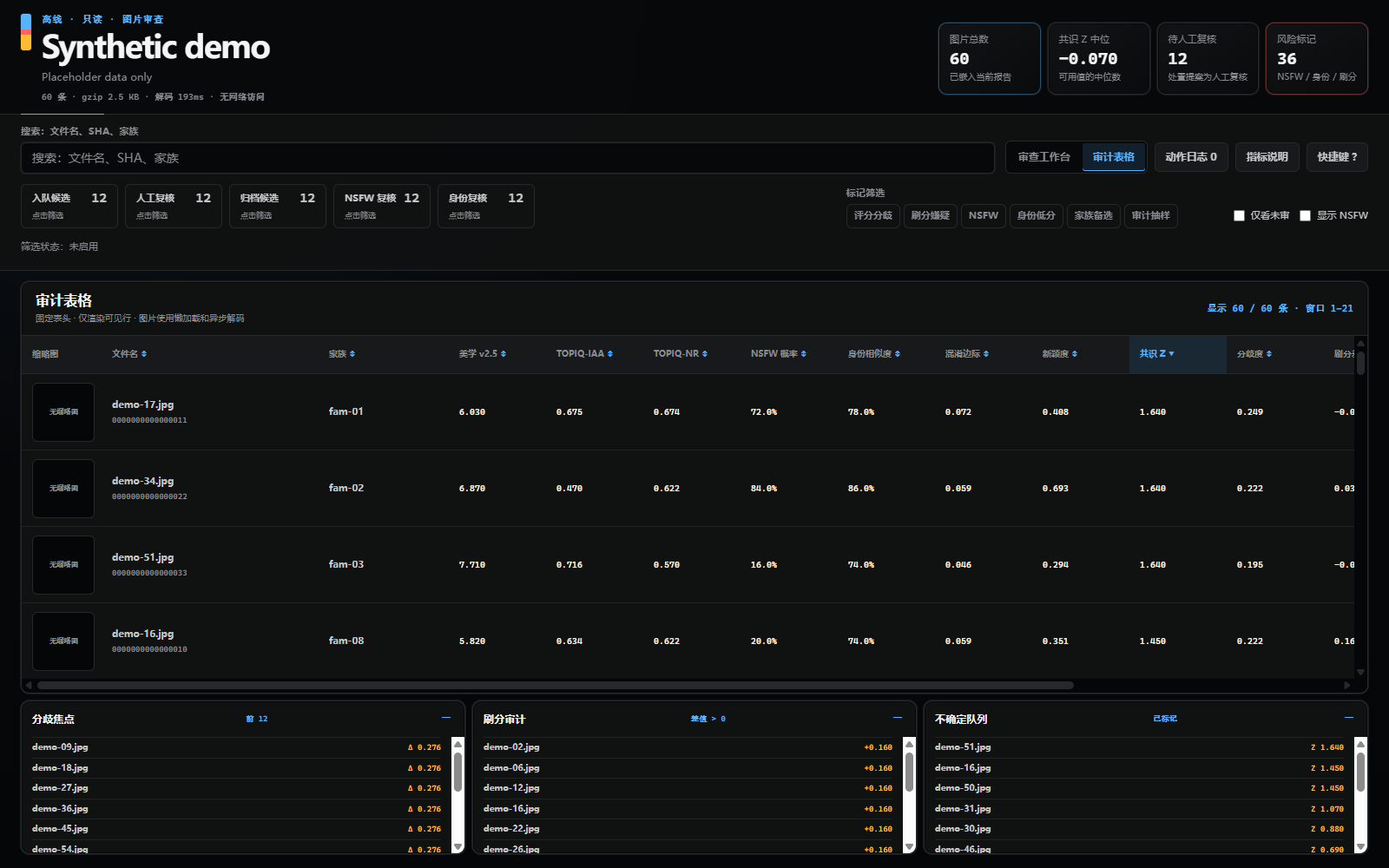
Task: Open the 动作日志 0 panel
Action: [x=1191, y=157]
